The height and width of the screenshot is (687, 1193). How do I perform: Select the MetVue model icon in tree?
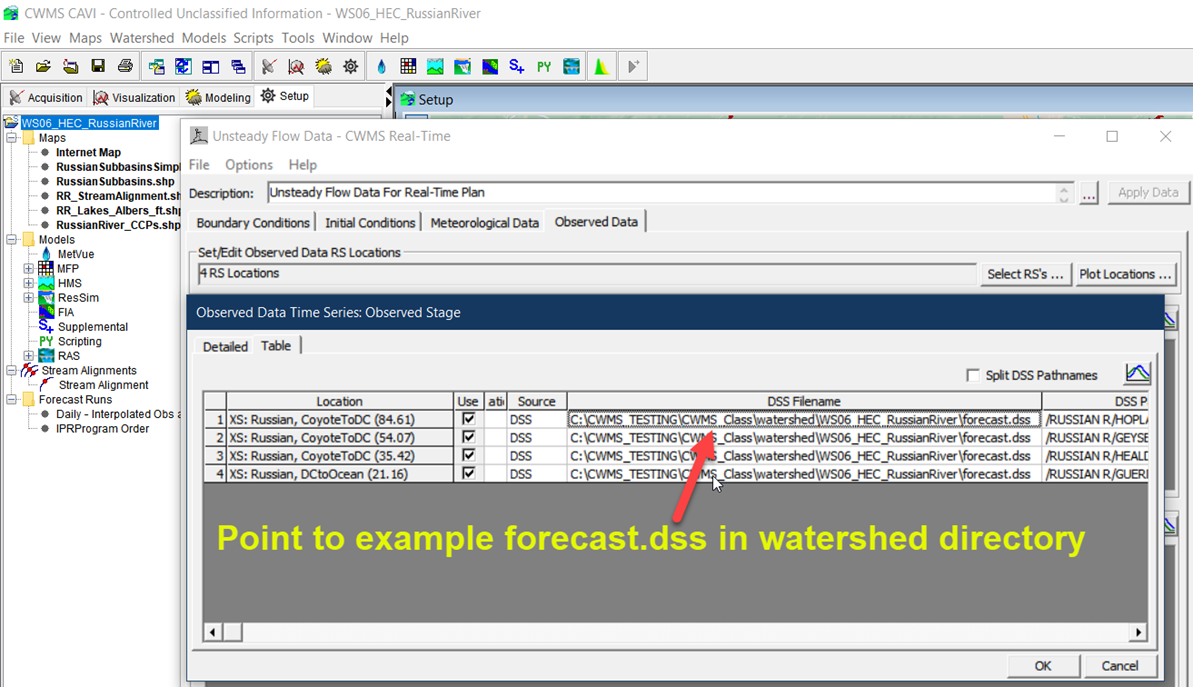coord(46,254)
